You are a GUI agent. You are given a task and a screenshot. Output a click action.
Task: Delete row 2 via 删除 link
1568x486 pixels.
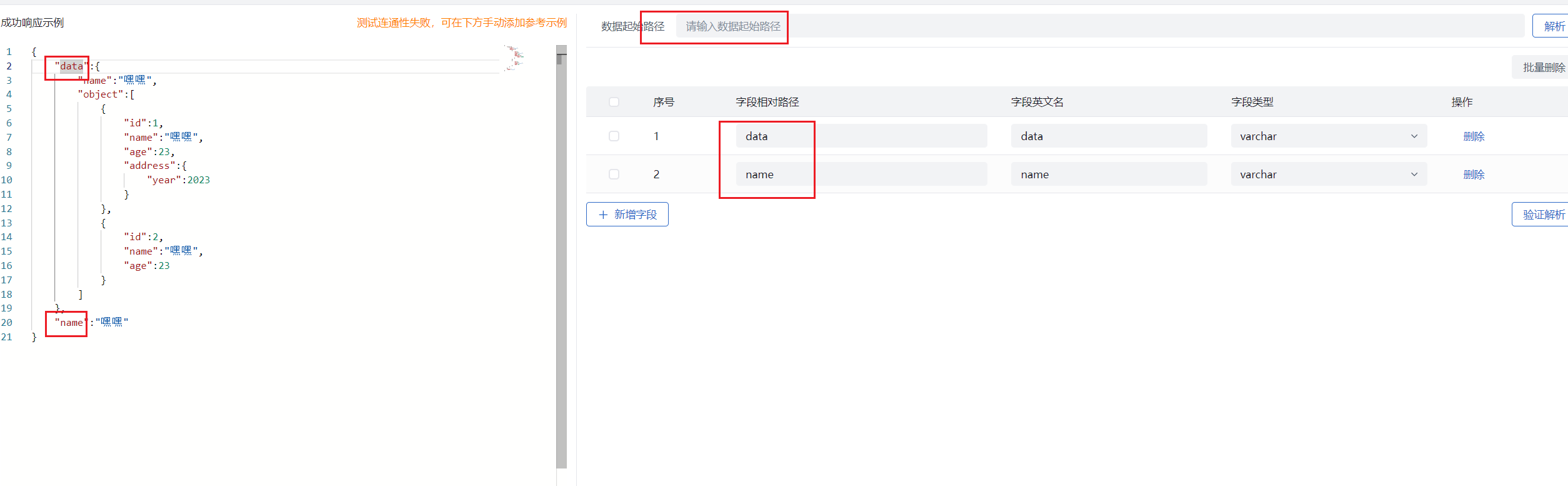click(x=1474, y=175)
